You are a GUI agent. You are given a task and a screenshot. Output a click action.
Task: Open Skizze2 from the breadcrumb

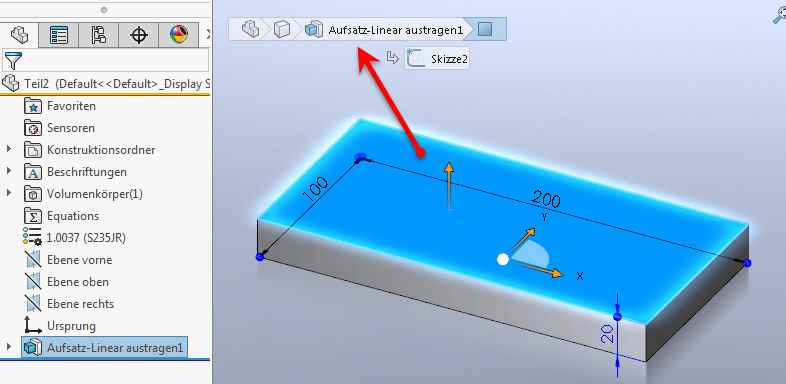pyautogui.click(x=437, y=59)
